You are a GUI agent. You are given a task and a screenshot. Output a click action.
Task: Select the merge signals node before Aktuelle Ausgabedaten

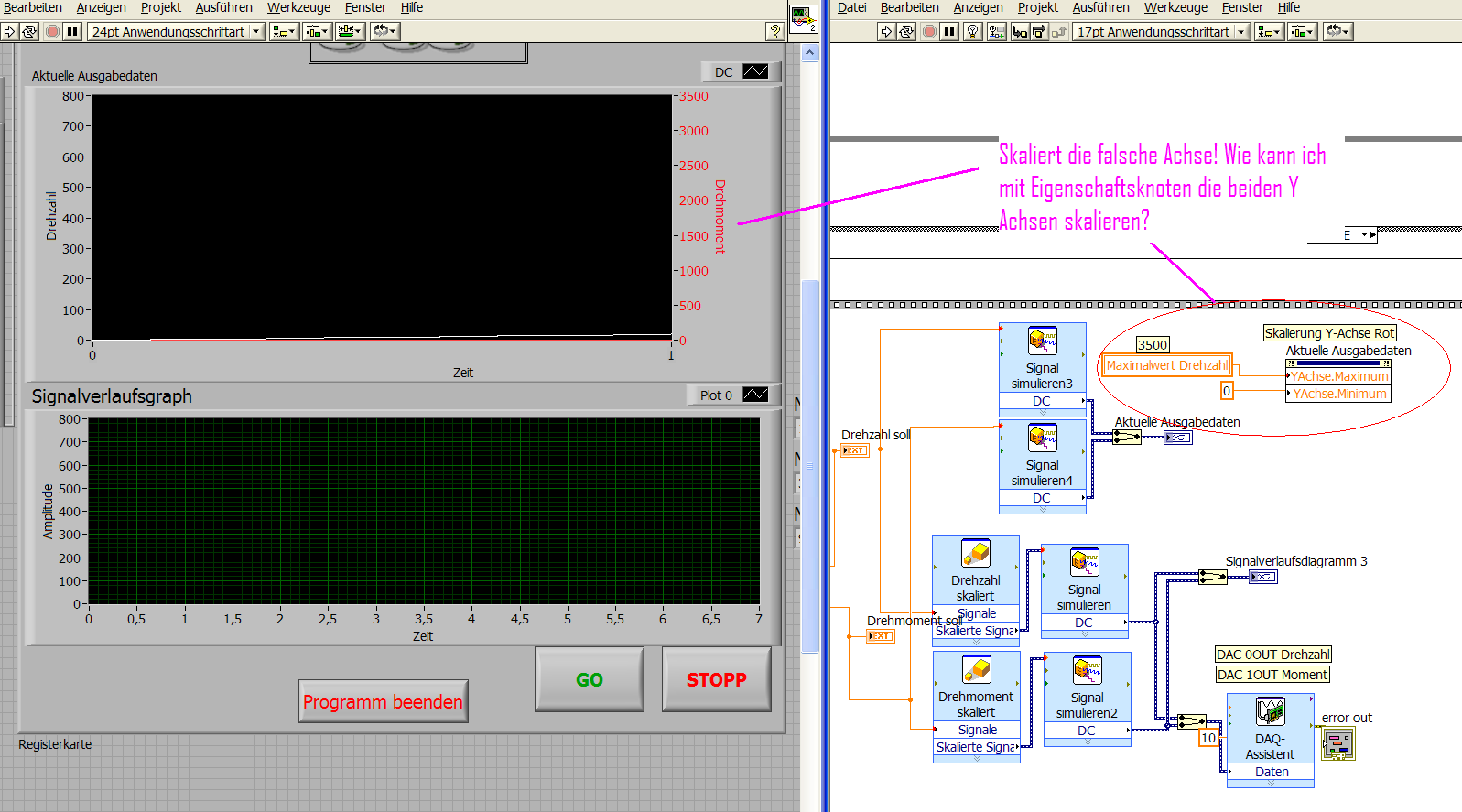pos(1127,438)
